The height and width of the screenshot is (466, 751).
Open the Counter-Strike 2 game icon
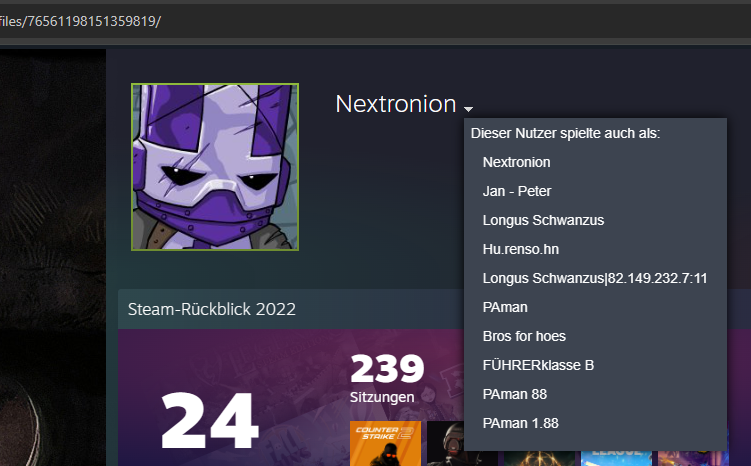pos(386,443)
